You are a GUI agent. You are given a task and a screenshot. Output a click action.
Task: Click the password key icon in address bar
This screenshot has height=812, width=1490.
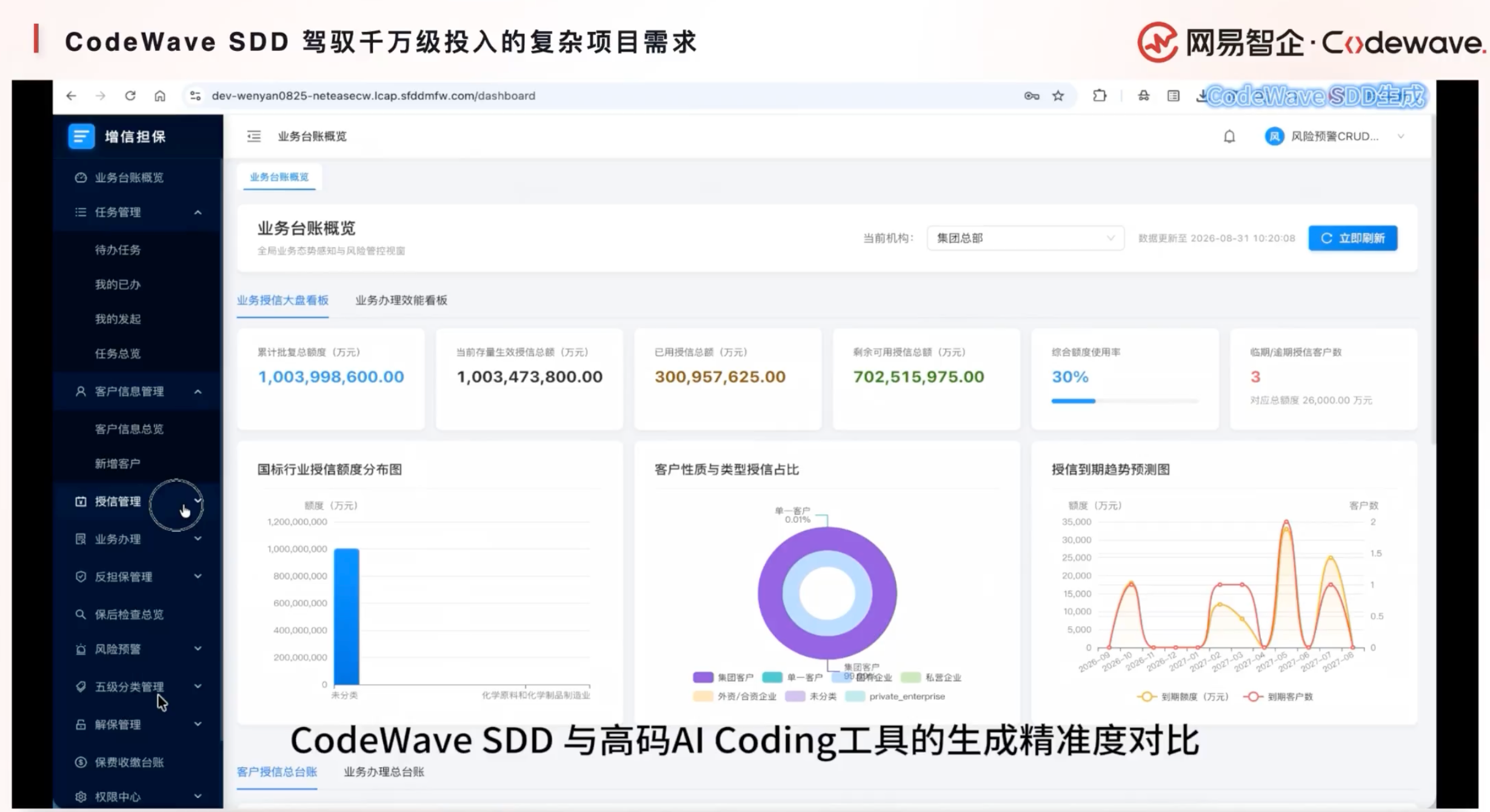coord(1031,96)
